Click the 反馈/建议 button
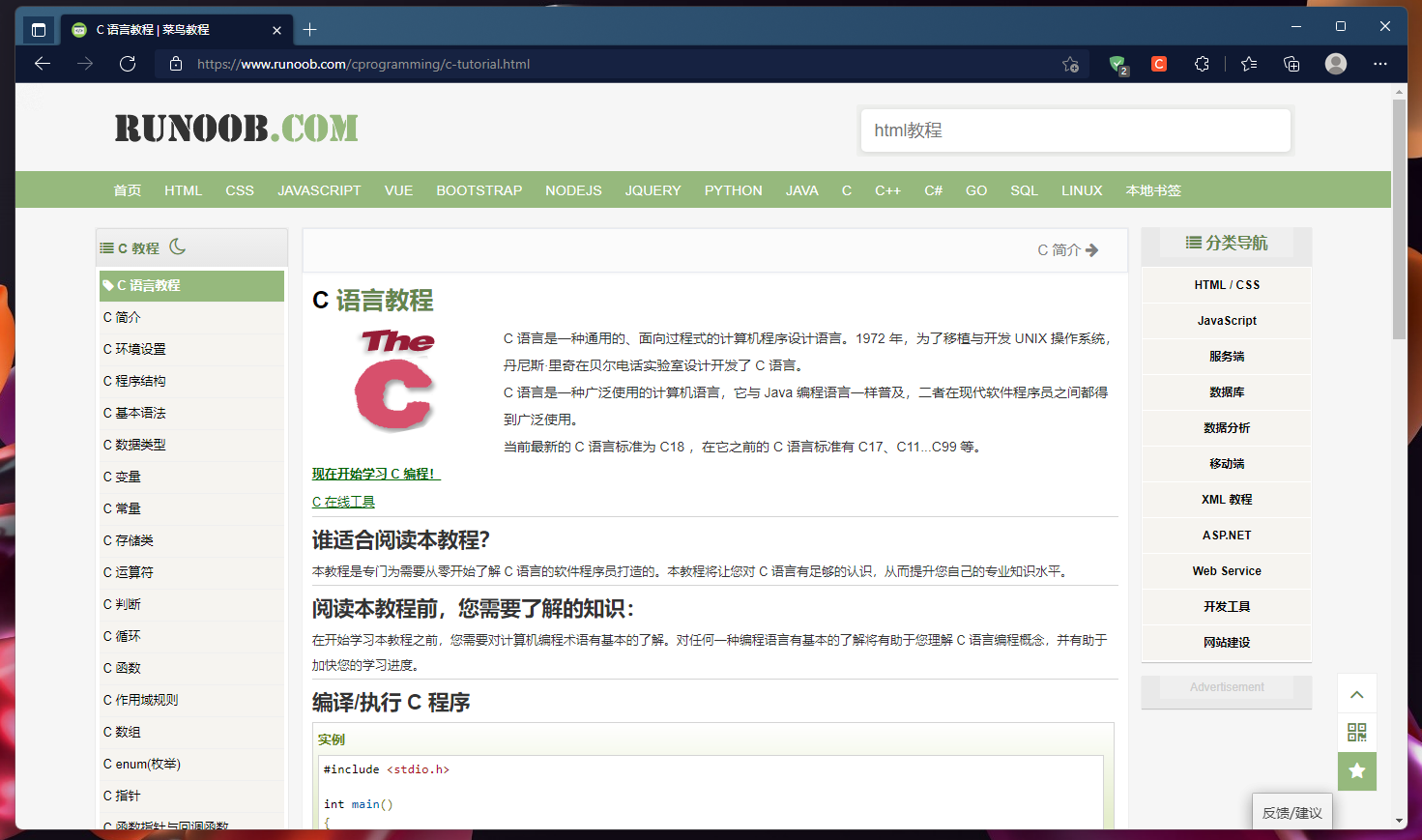Viewport: 1422px width, 840px height. coord(1292,812)
